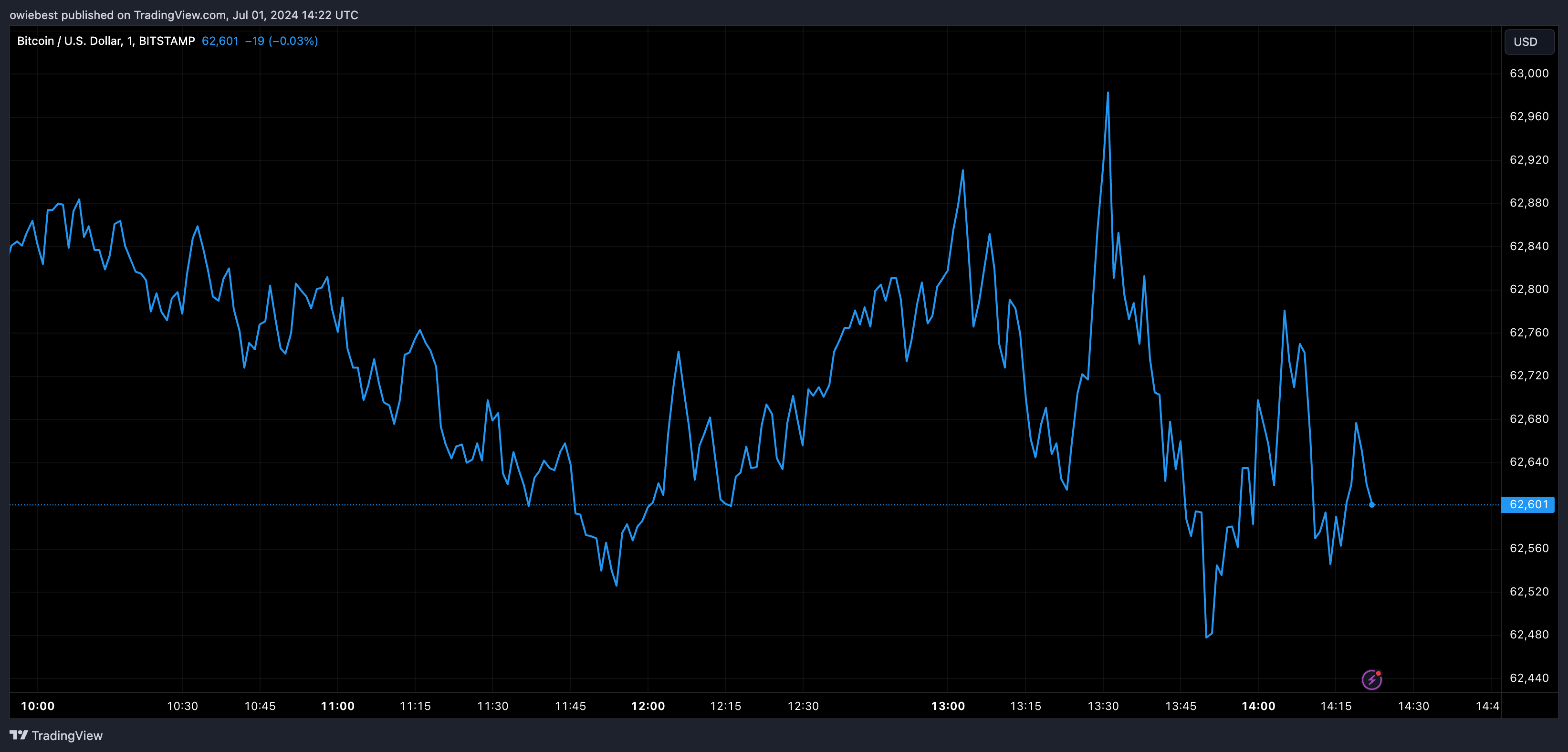Click the 13:30 time axis label
Screen dimensions: 1568x752
point(1103,706)
